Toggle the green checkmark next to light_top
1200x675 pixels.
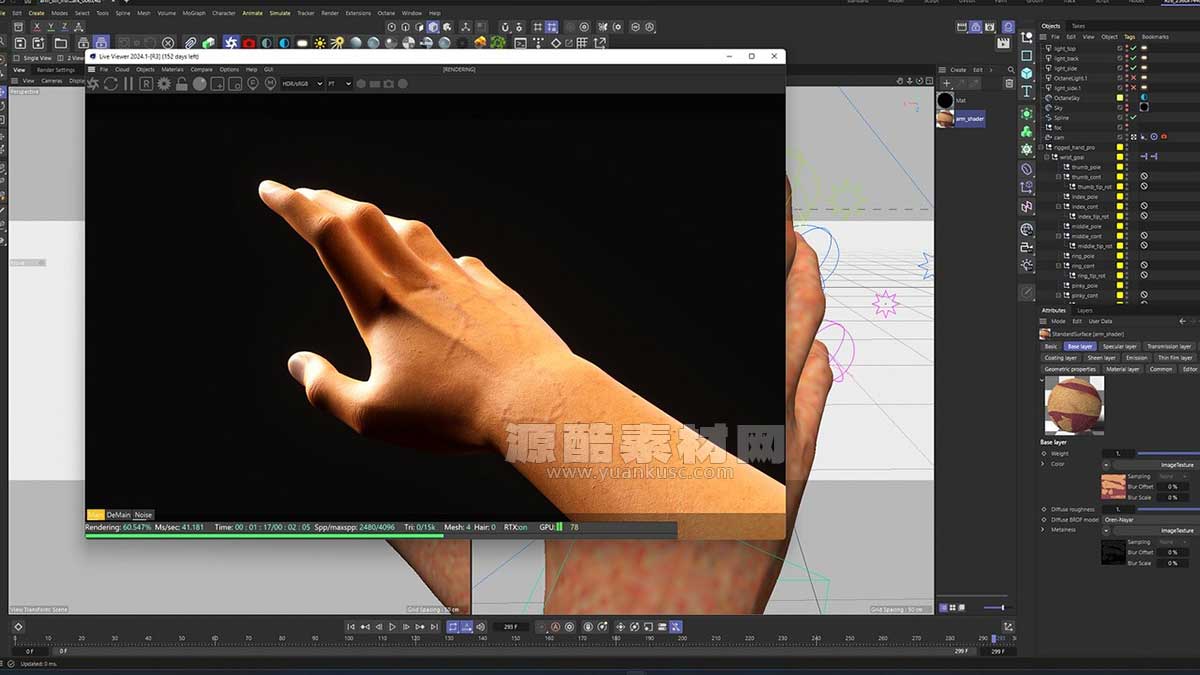click(x=1133, y=46)
